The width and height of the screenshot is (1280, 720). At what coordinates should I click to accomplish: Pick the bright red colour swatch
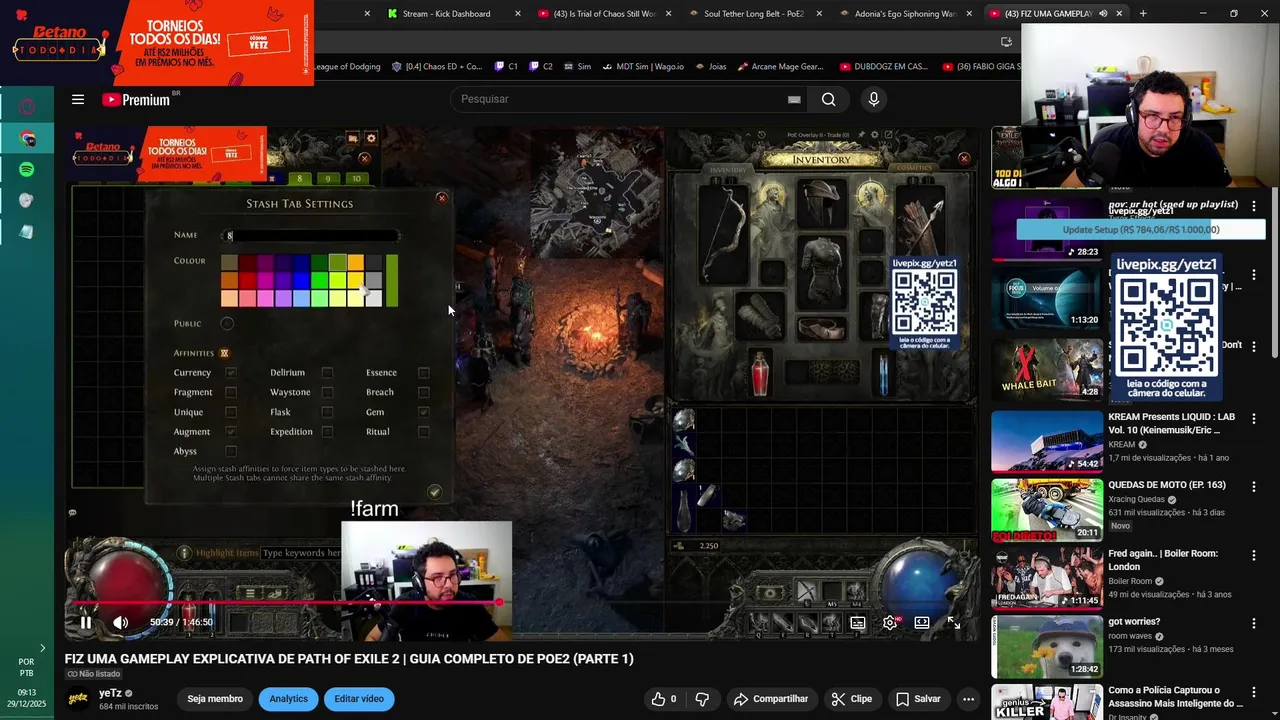click(x=247, y=281)
